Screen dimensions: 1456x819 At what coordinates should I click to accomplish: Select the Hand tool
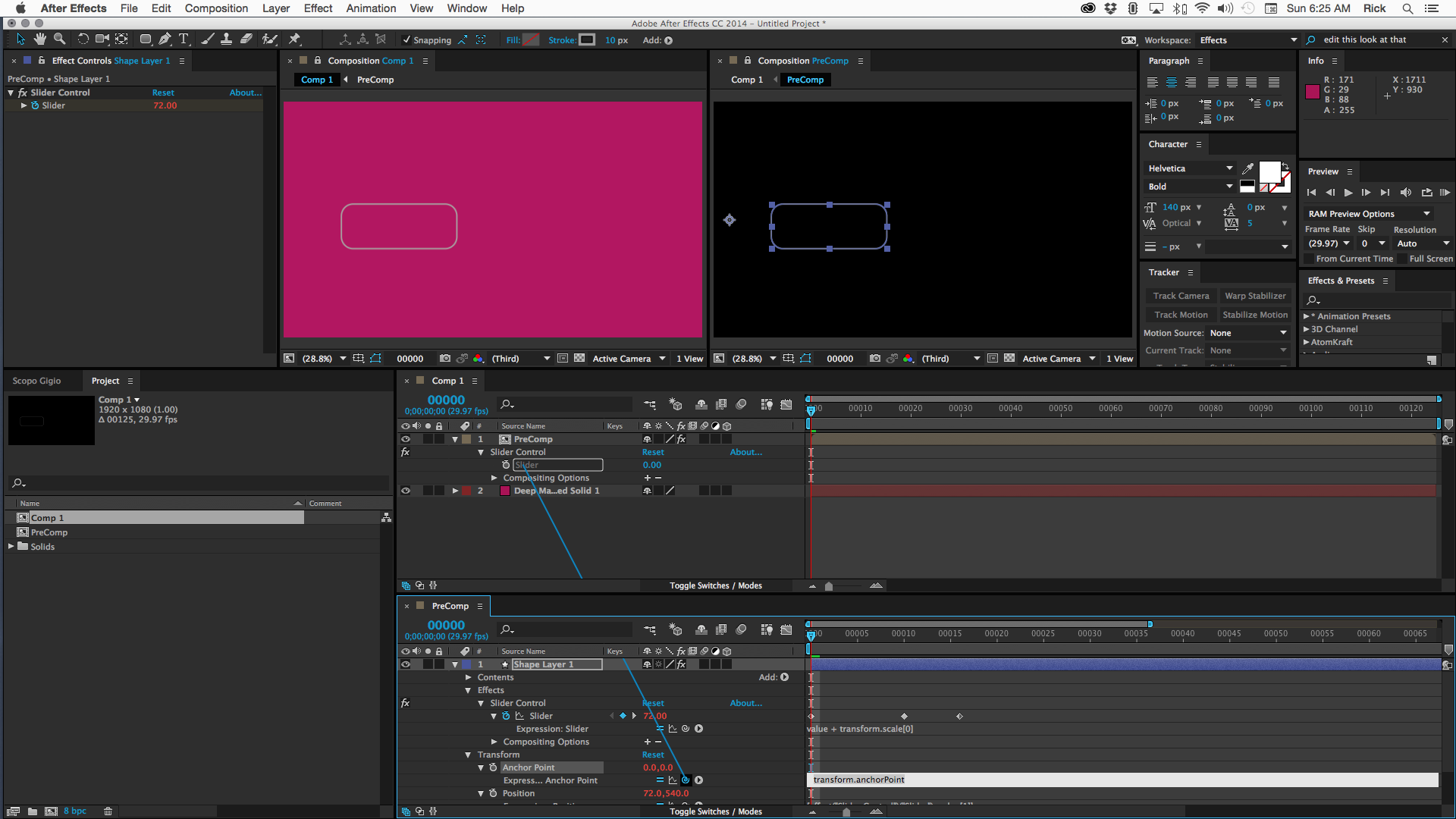[x=39, y=39]
